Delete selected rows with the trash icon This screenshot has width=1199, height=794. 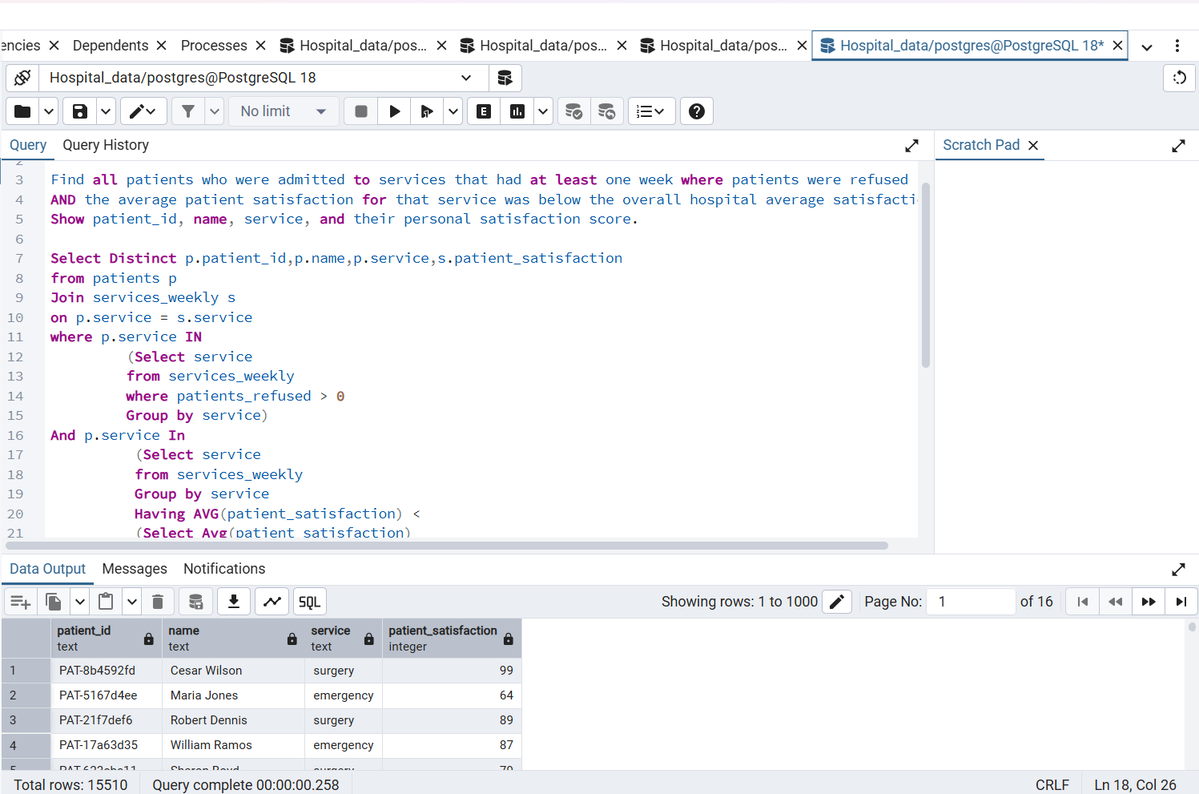tap(158, 601)
